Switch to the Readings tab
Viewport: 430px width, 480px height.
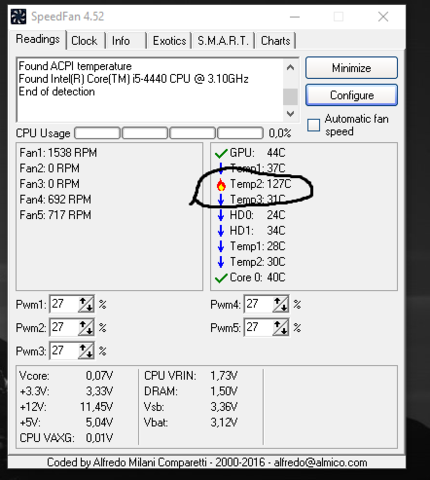[38, 39]
